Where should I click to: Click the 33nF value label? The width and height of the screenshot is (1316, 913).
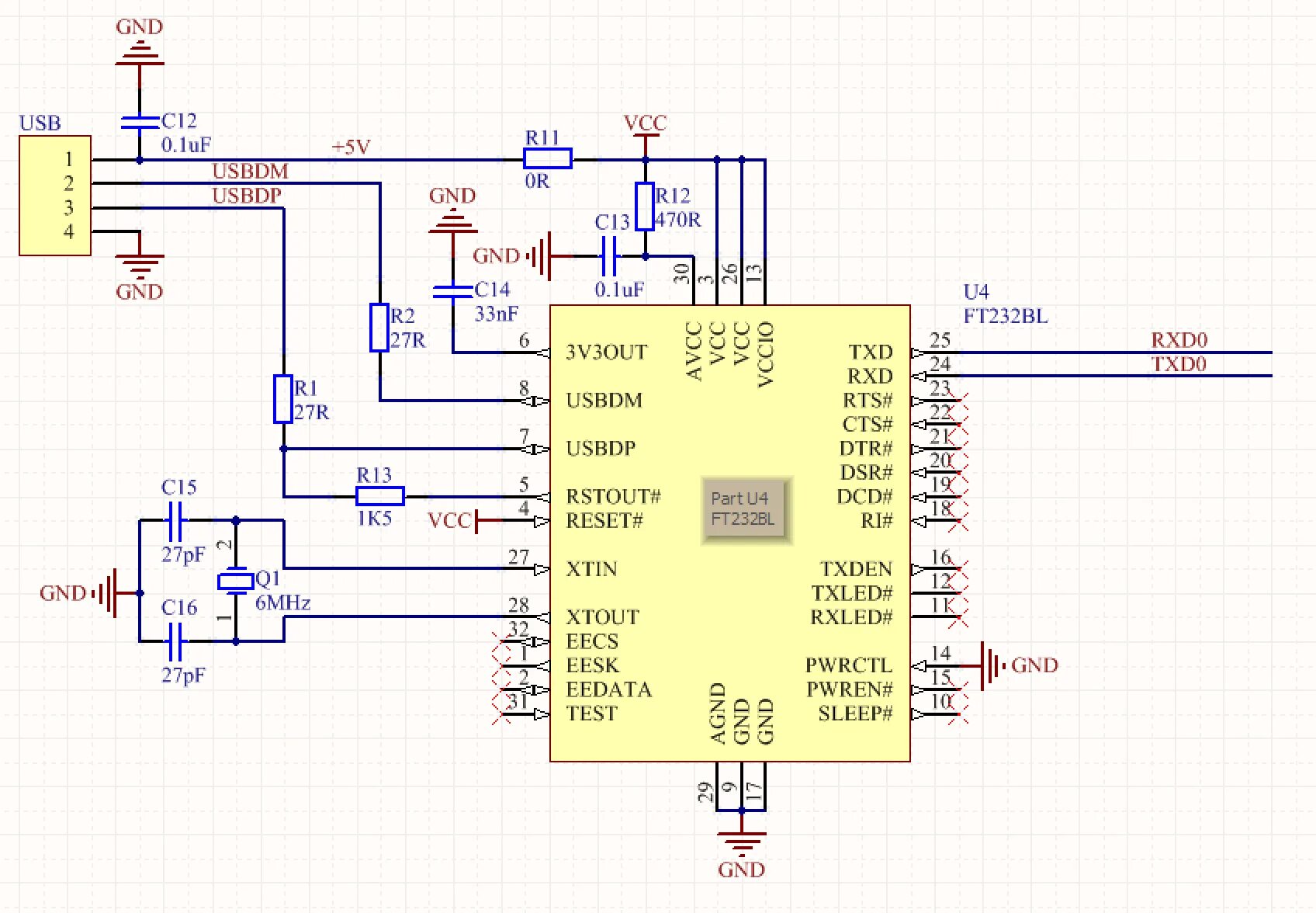[x=497, y=314]
